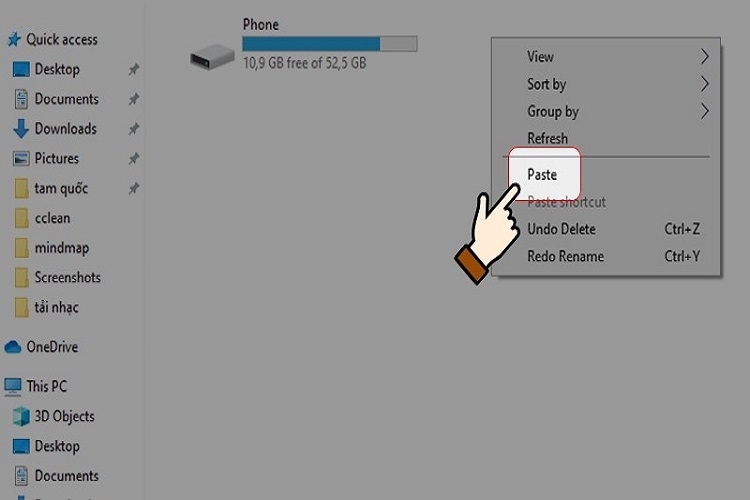
Task: Expand the View submenu arrow
Action: [704, 56]
